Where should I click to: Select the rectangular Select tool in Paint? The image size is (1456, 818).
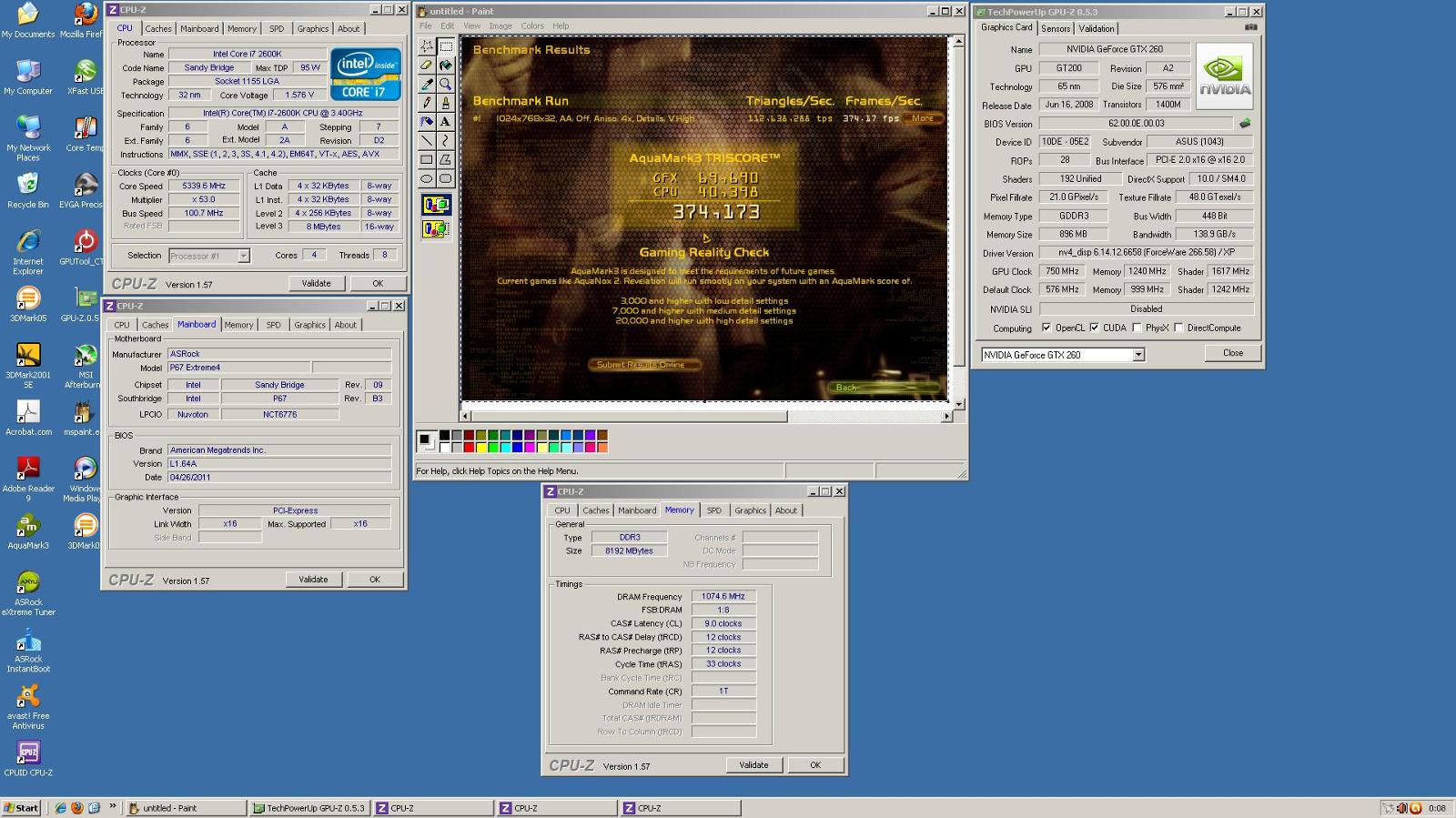445,45
